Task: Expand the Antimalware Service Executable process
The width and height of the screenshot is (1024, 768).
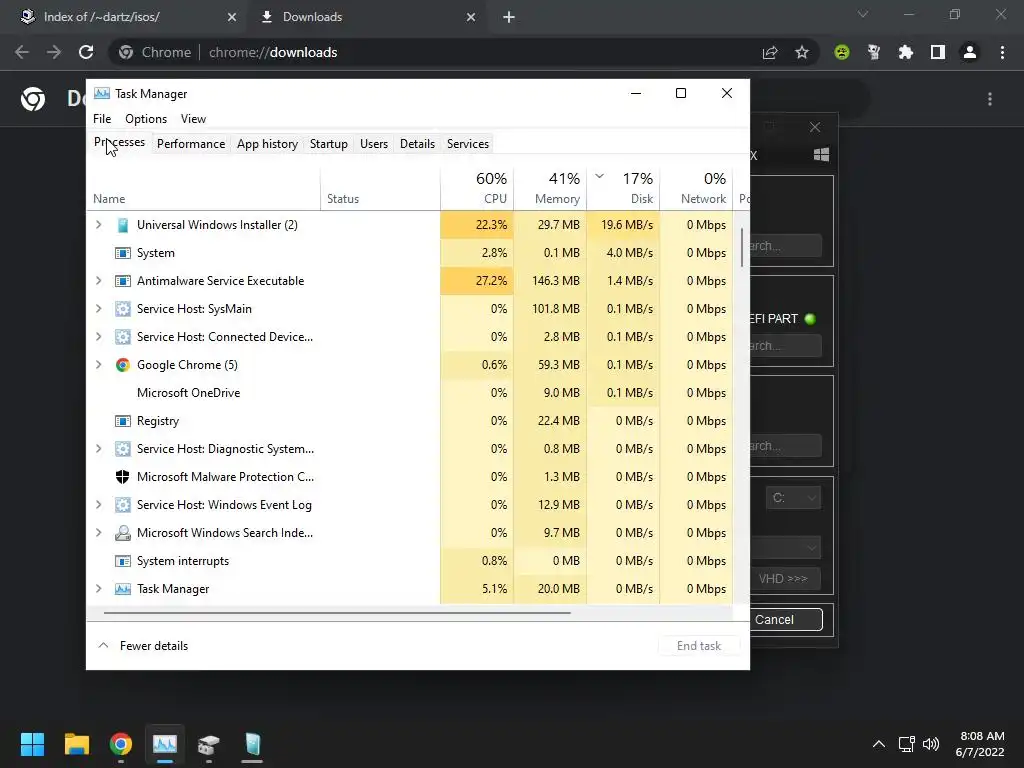Action: click(x=99, y=281)
